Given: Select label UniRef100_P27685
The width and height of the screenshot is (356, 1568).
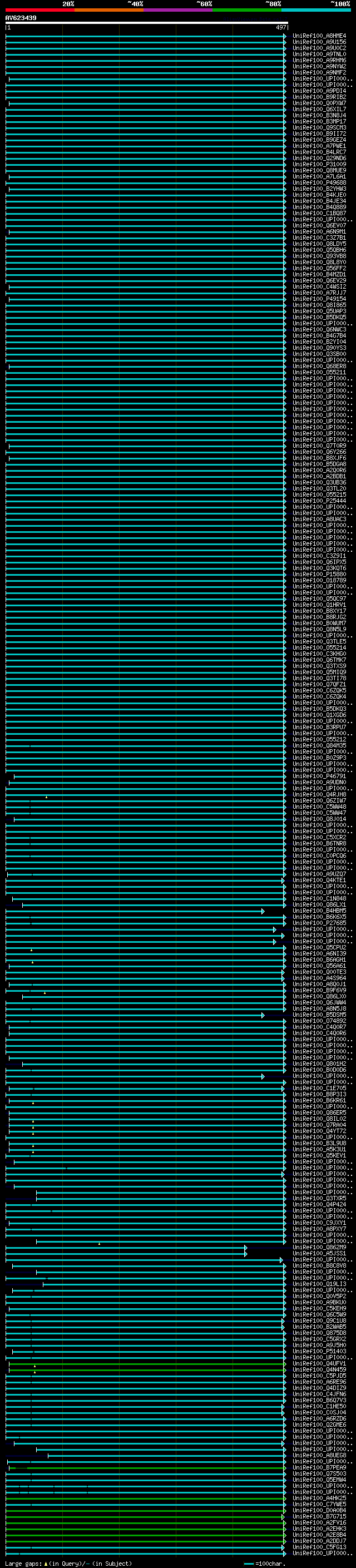Looking at the screenshot, I should [x=319, y=923].
